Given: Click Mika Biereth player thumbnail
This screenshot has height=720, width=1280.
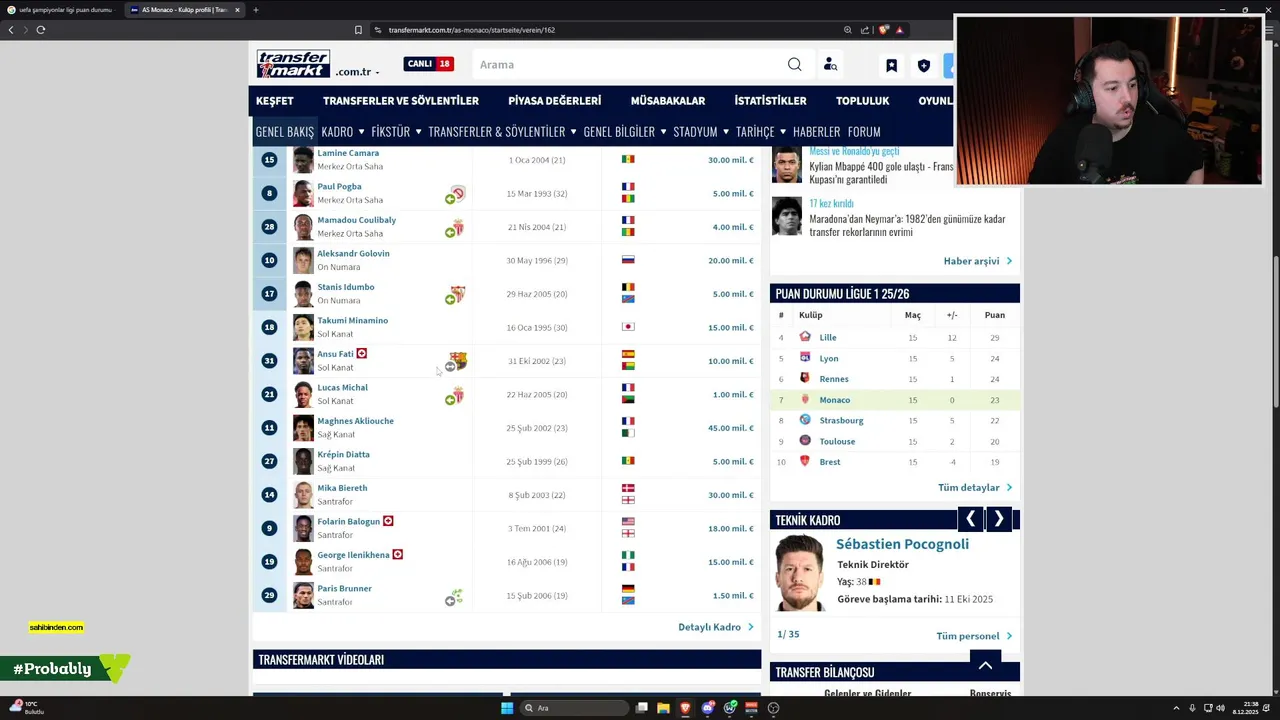Looking at the screenshot, I should click(303, 495).
